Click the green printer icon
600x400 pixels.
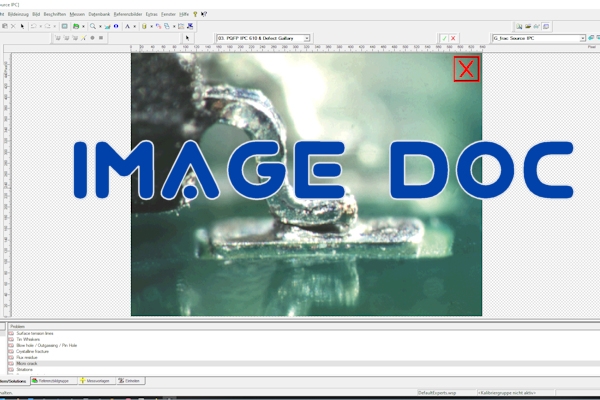pyautogui.click(x=76, y=26)
